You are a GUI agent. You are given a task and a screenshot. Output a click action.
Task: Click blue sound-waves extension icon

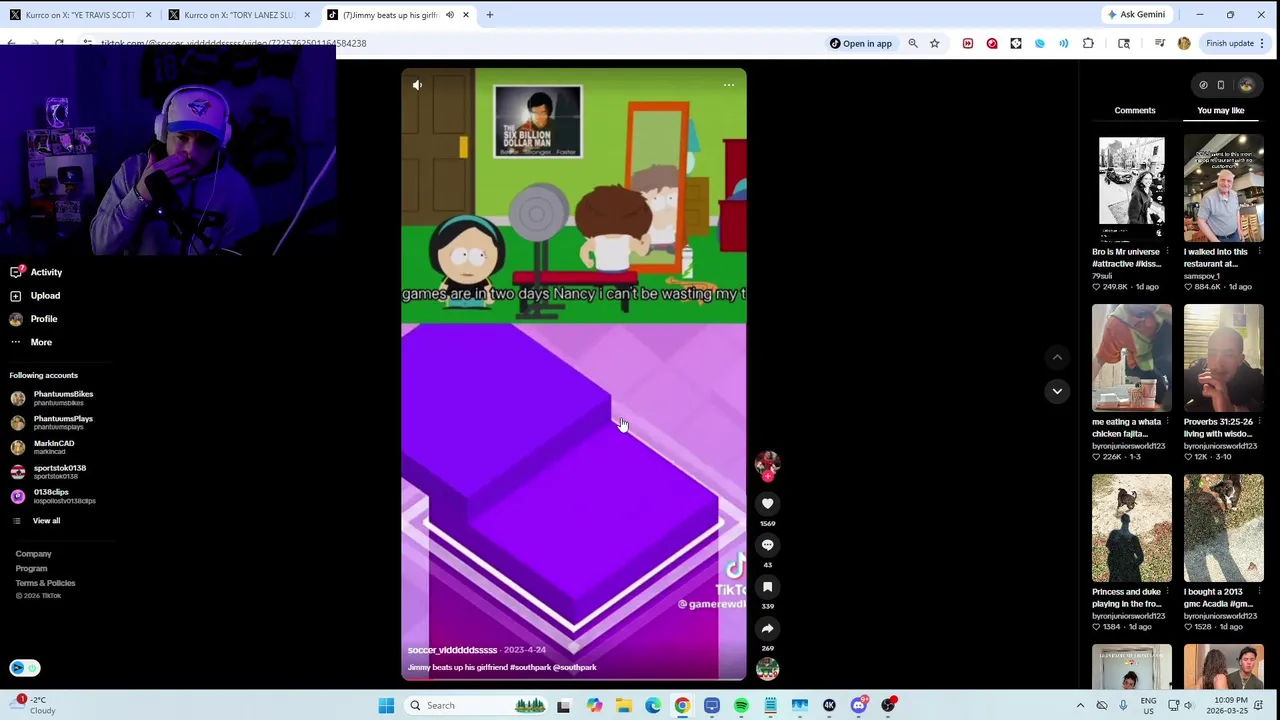(1064, 43)
